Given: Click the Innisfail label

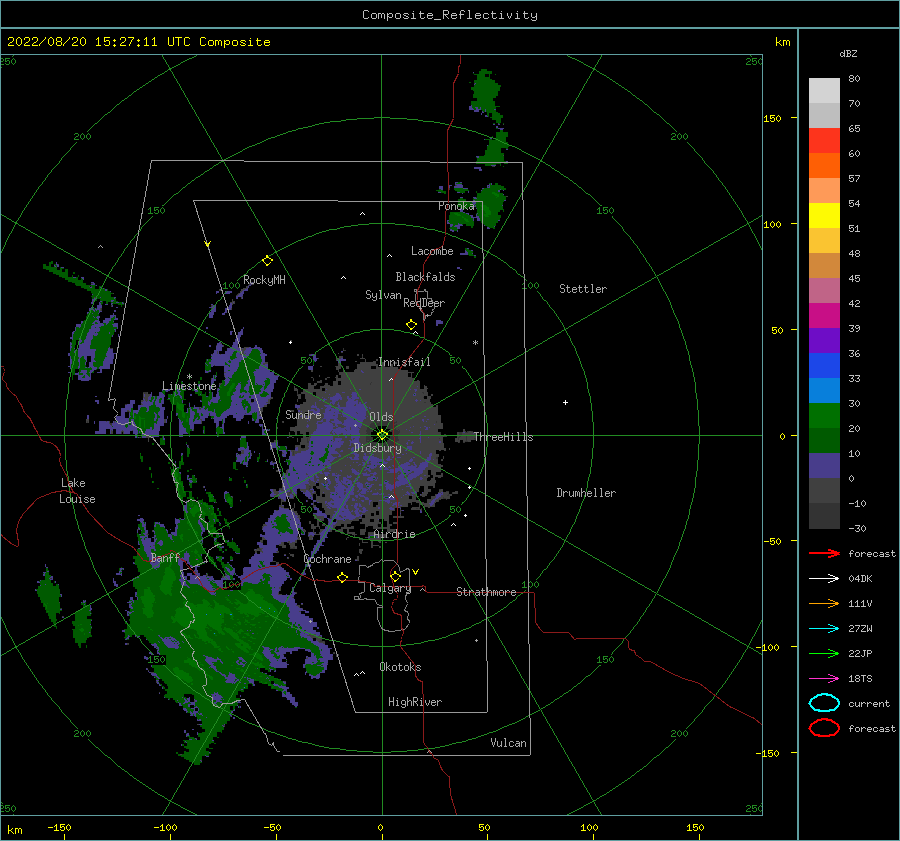Looking at the screenshot, I should [x=404, y=362].
